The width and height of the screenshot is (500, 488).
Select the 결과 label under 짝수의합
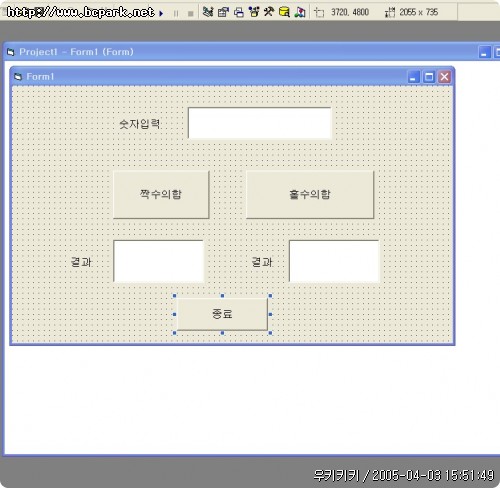point(81,262)
